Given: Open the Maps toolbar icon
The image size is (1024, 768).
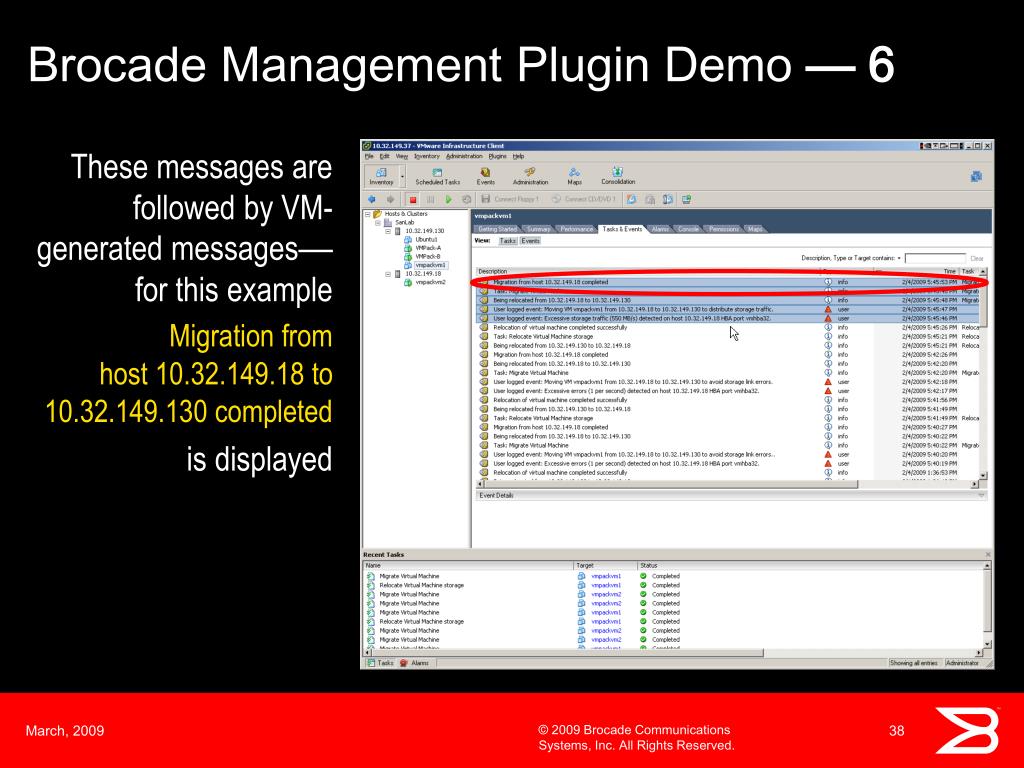Looking at the screenshot, I should [x=574, y=176].
